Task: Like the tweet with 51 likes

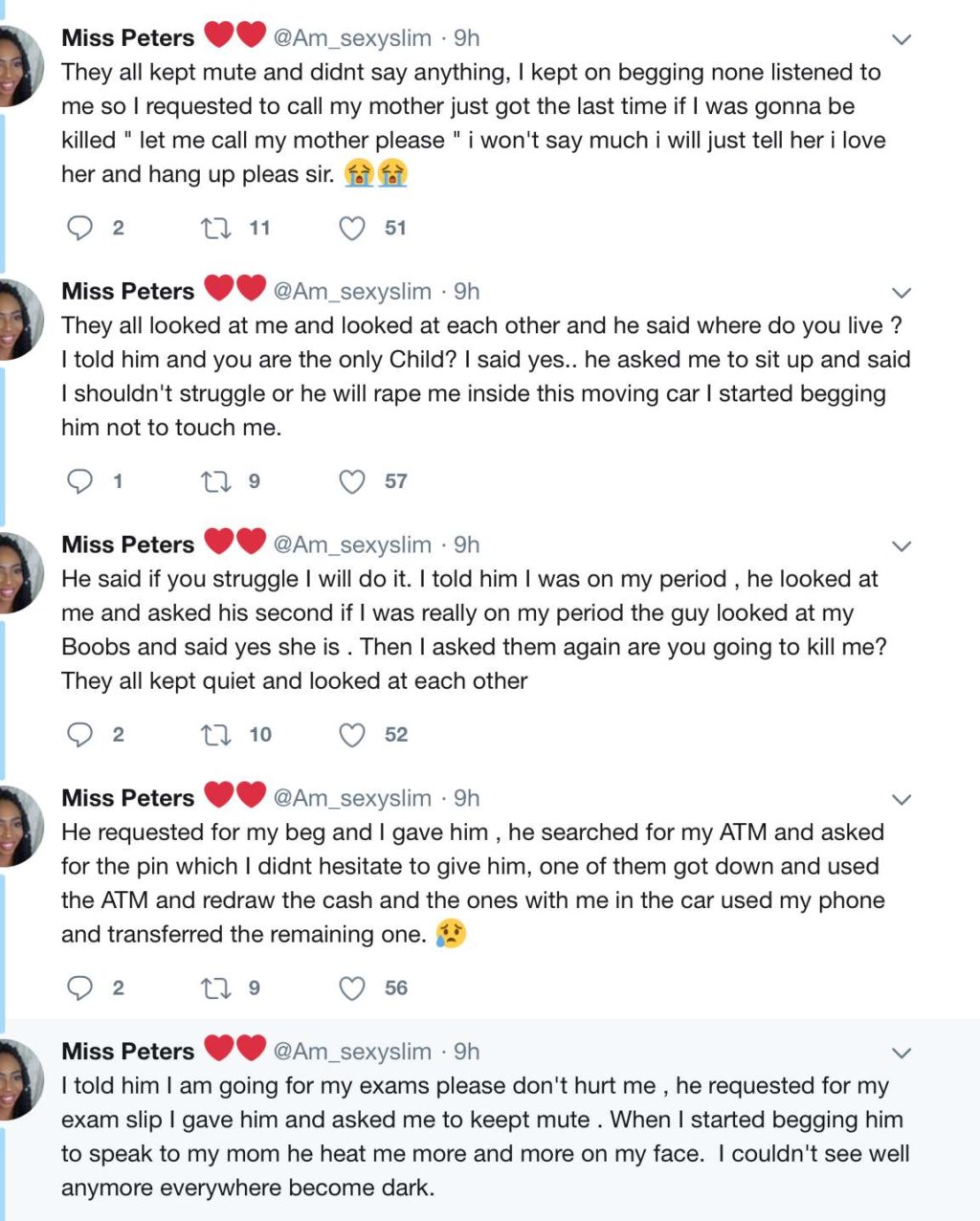Action: (352, 228)
